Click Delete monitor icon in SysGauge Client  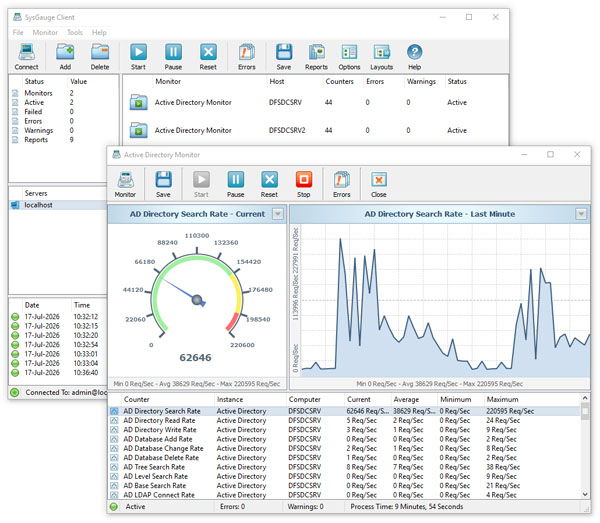pyautogui.click(x=100, y=52)
